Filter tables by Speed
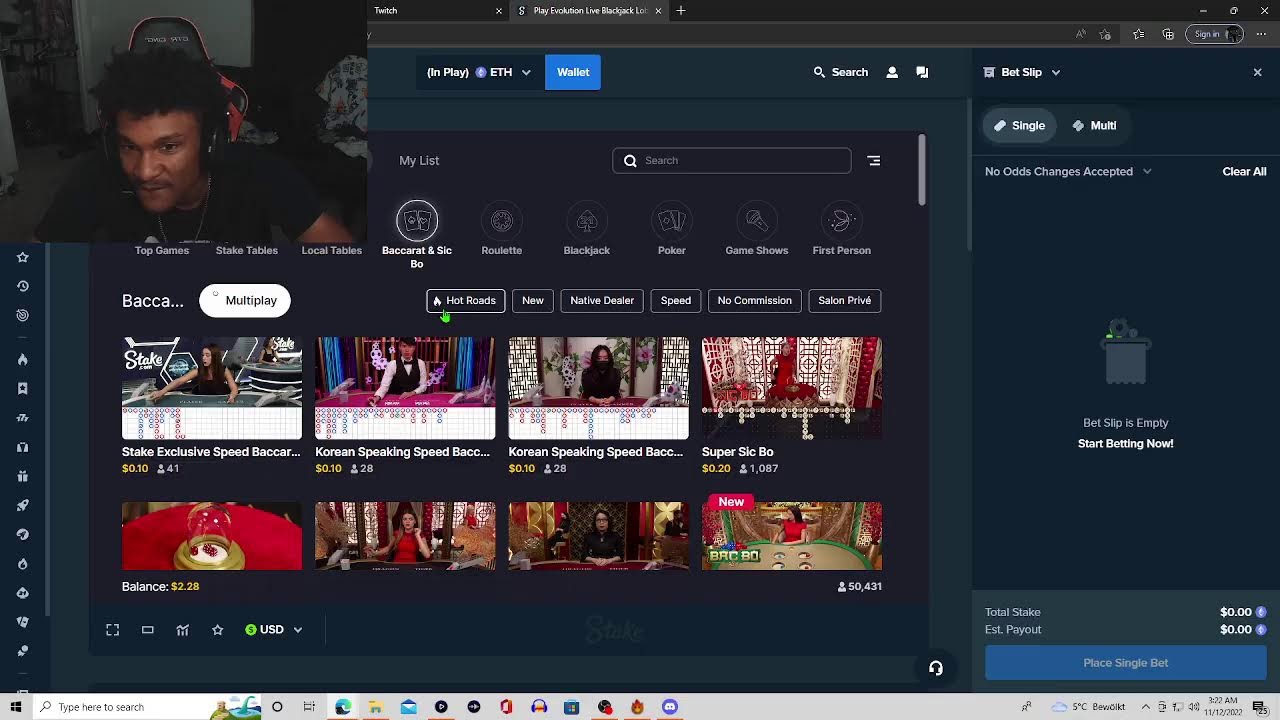This screenshot has height=720, width=1280. click(676, 301)
